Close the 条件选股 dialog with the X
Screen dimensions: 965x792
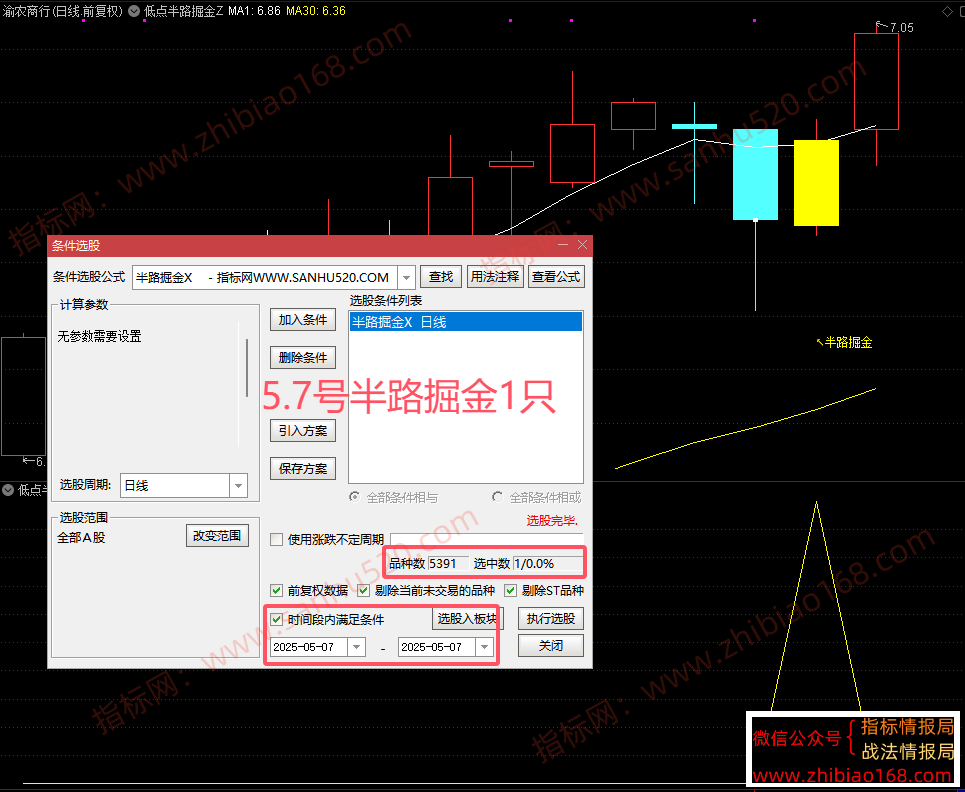pyautogui.click(x=582, y=245)
